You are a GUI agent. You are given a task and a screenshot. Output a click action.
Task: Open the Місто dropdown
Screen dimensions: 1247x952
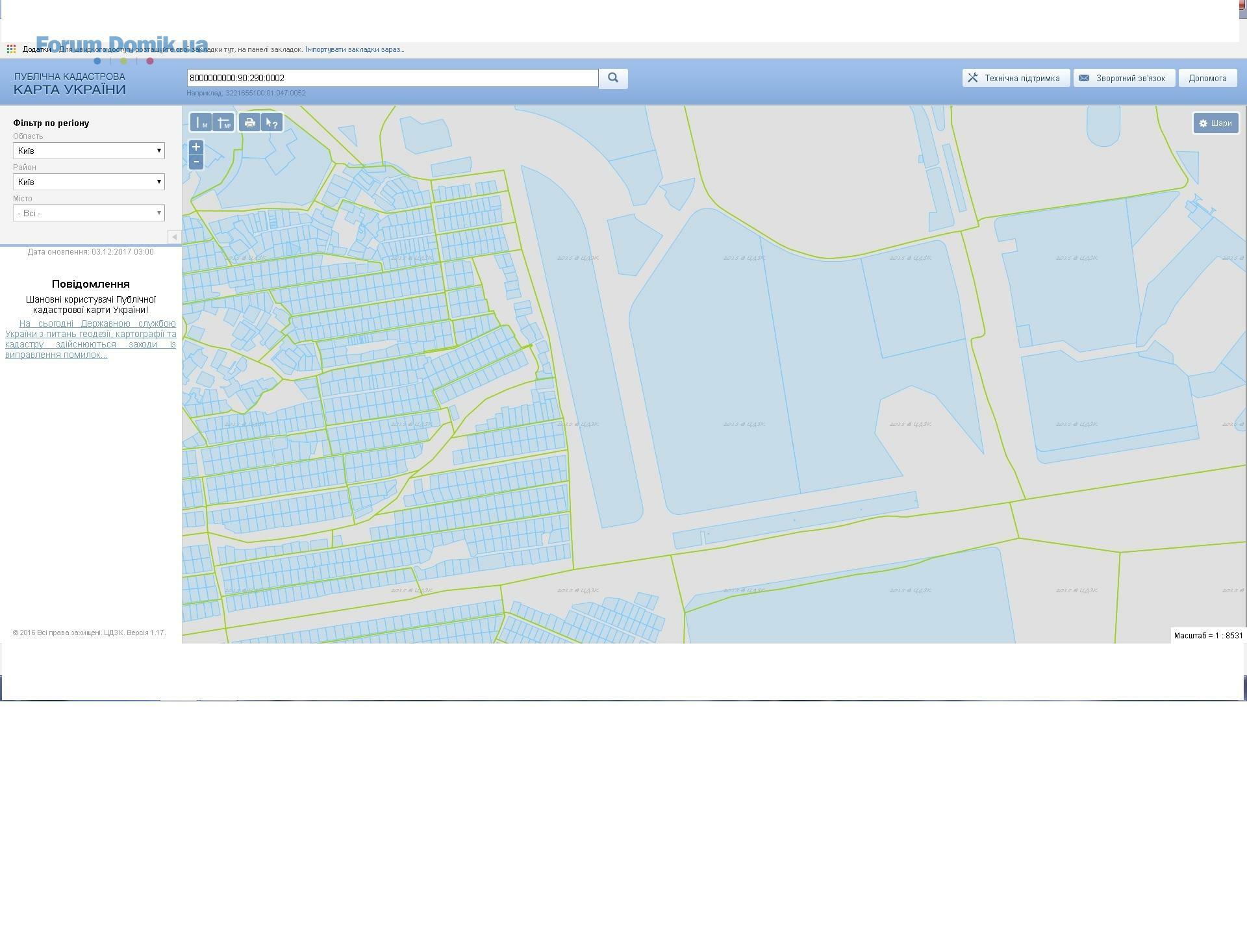pos(89,213)
